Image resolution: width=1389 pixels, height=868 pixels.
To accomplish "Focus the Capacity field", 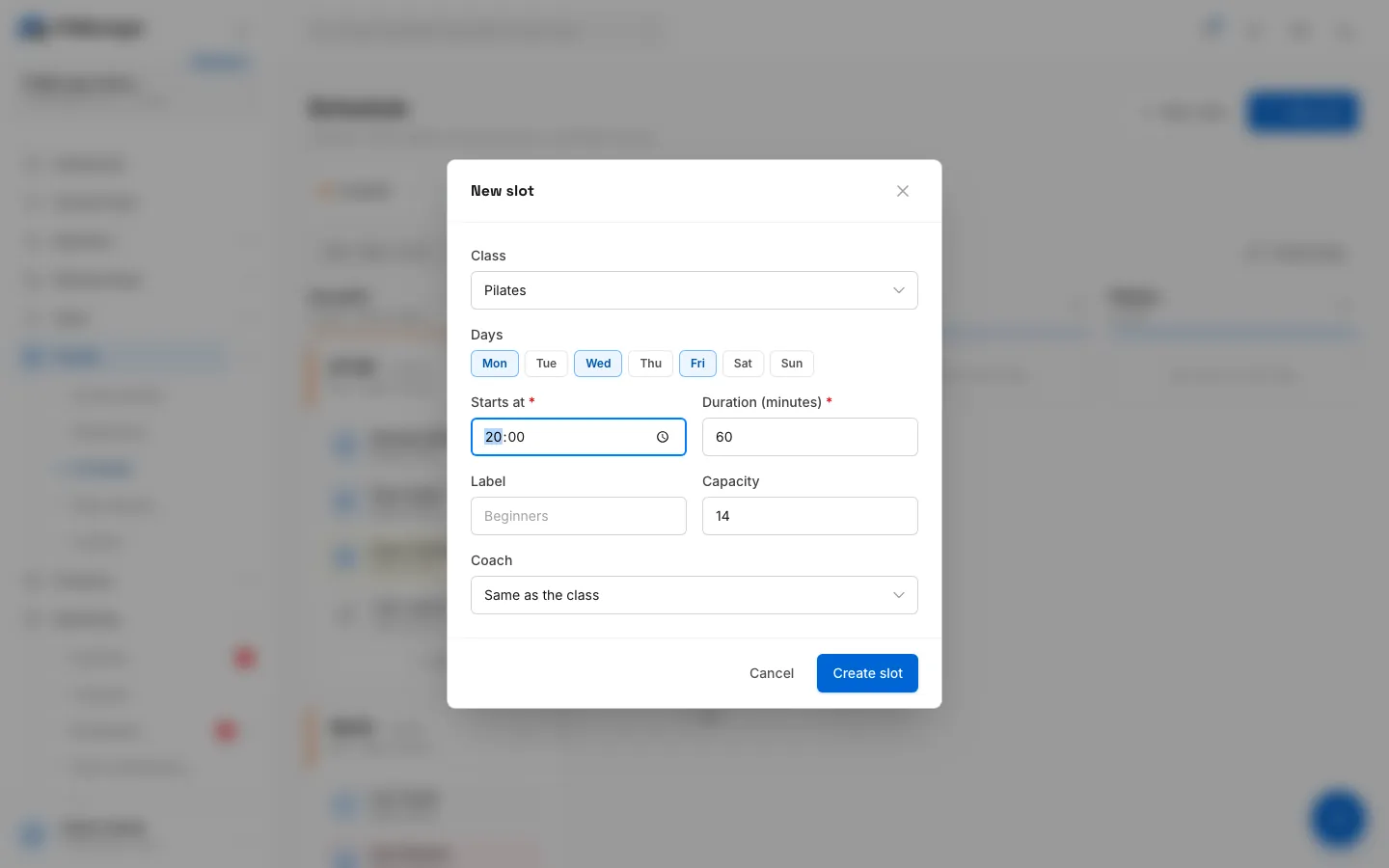I will [810, 516].
